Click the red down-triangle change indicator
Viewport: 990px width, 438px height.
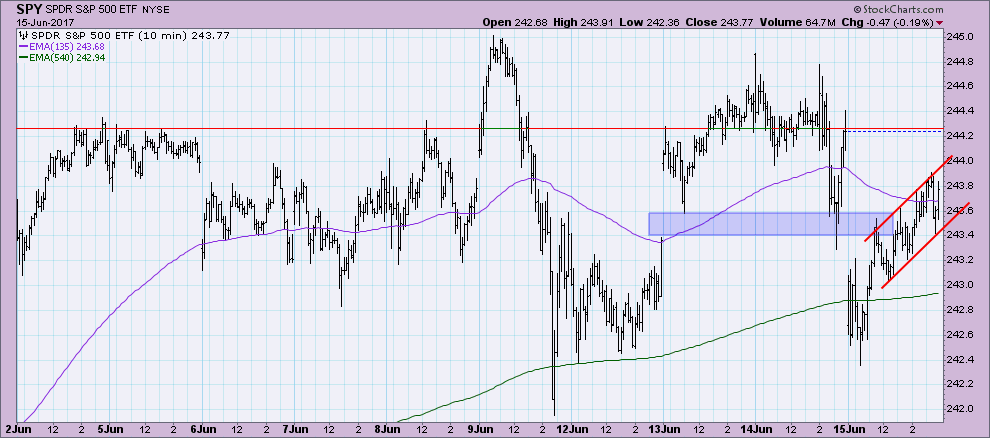tap(941, 23)
